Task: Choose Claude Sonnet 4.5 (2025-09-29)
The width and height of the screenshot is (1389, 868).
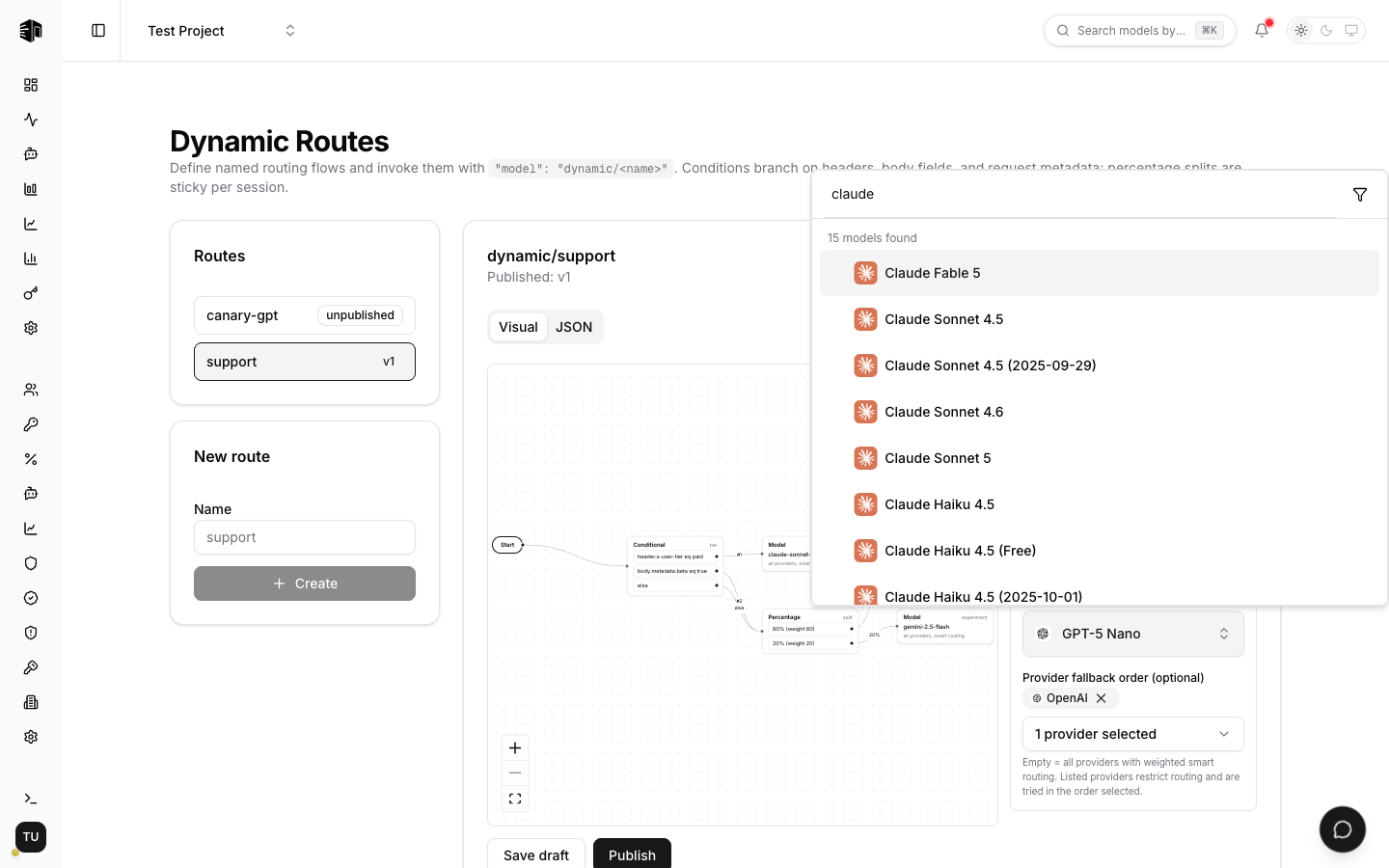Action: [1100, 366]
